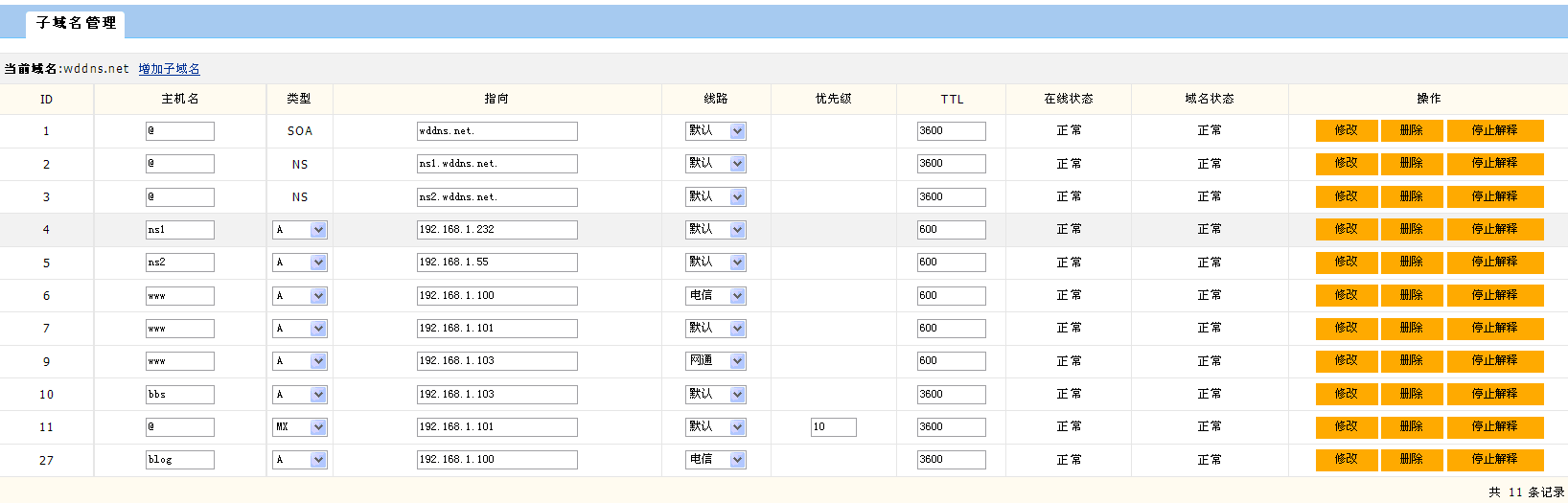Open 线路 dropdown for the blog record
Viewport: 1568px width, 503px height.
(x=717, y=460)
